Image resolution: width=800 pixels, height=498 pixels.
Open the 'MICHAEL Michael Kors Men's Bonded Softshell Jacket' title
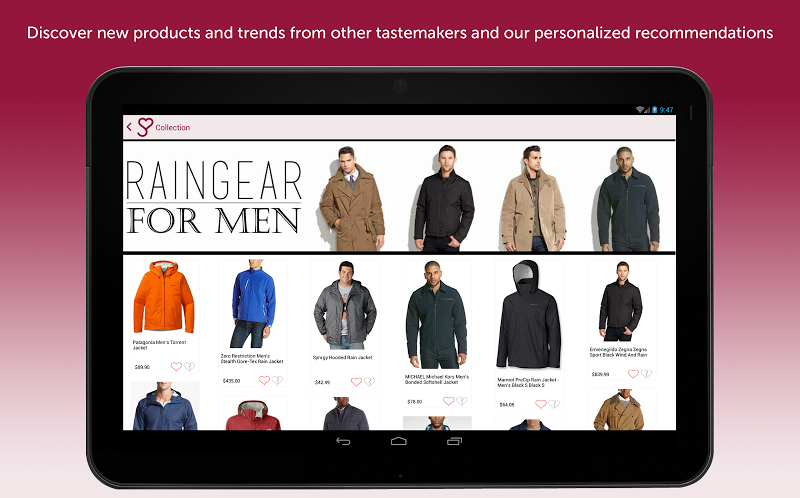(x=437, y=379)
